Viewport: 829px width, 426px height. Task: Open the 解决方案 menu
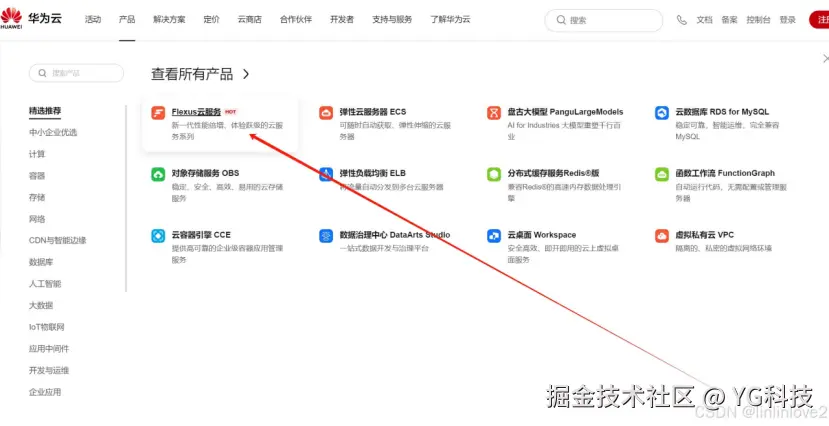(169, 20)
